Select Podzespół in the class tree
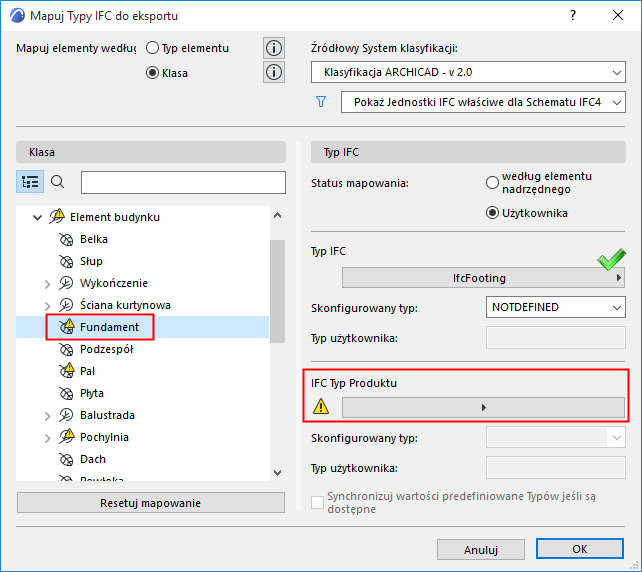The height and width of the screenshot is (572, 642). click(106, 349)
